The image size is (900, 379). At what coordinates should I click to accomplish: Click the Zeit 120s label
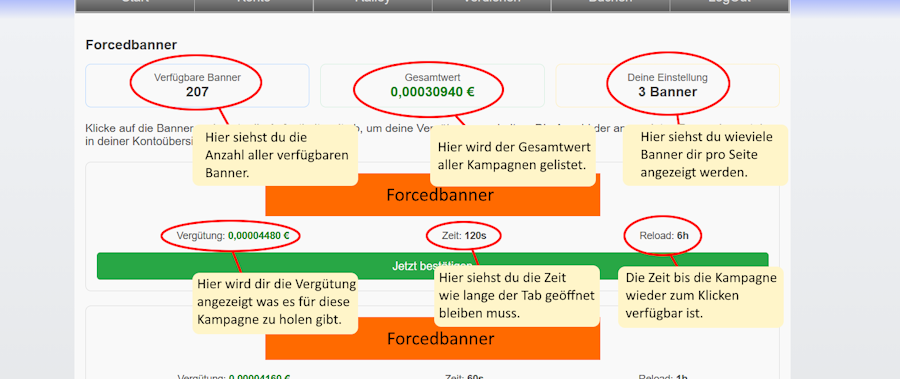pos(464,235)
